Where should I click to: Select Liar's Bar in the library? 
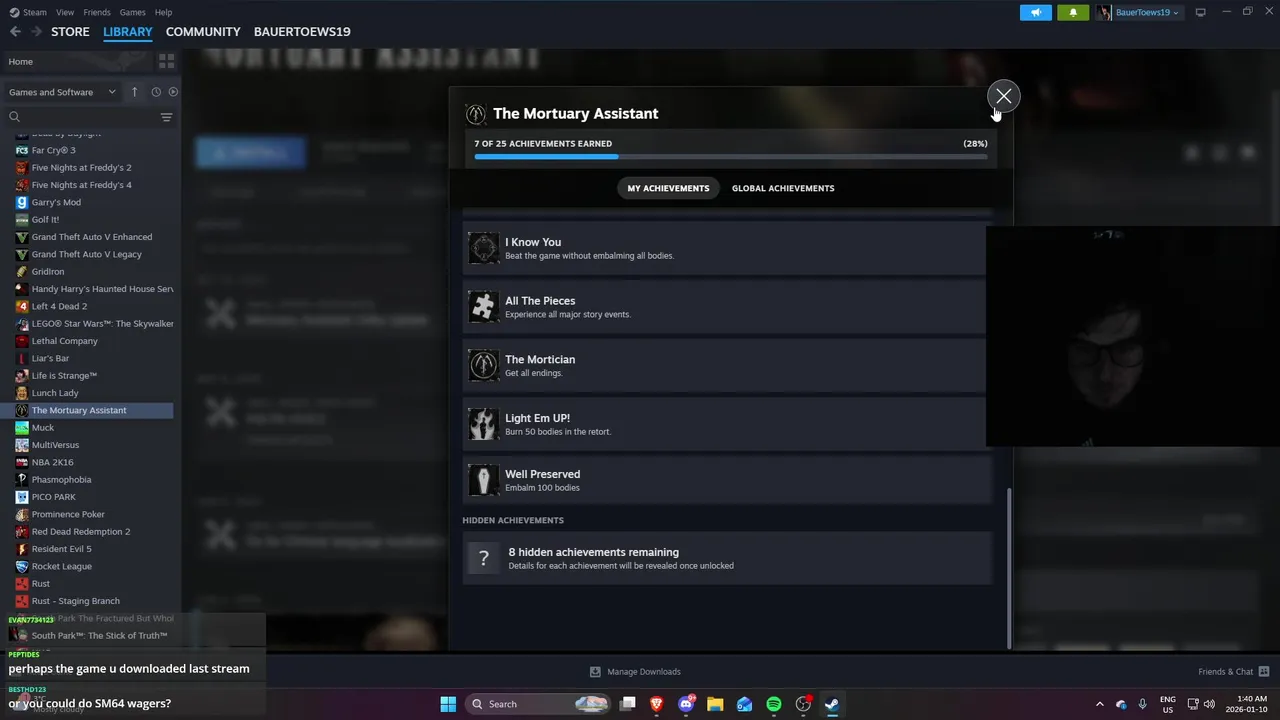tap(42, 358)
